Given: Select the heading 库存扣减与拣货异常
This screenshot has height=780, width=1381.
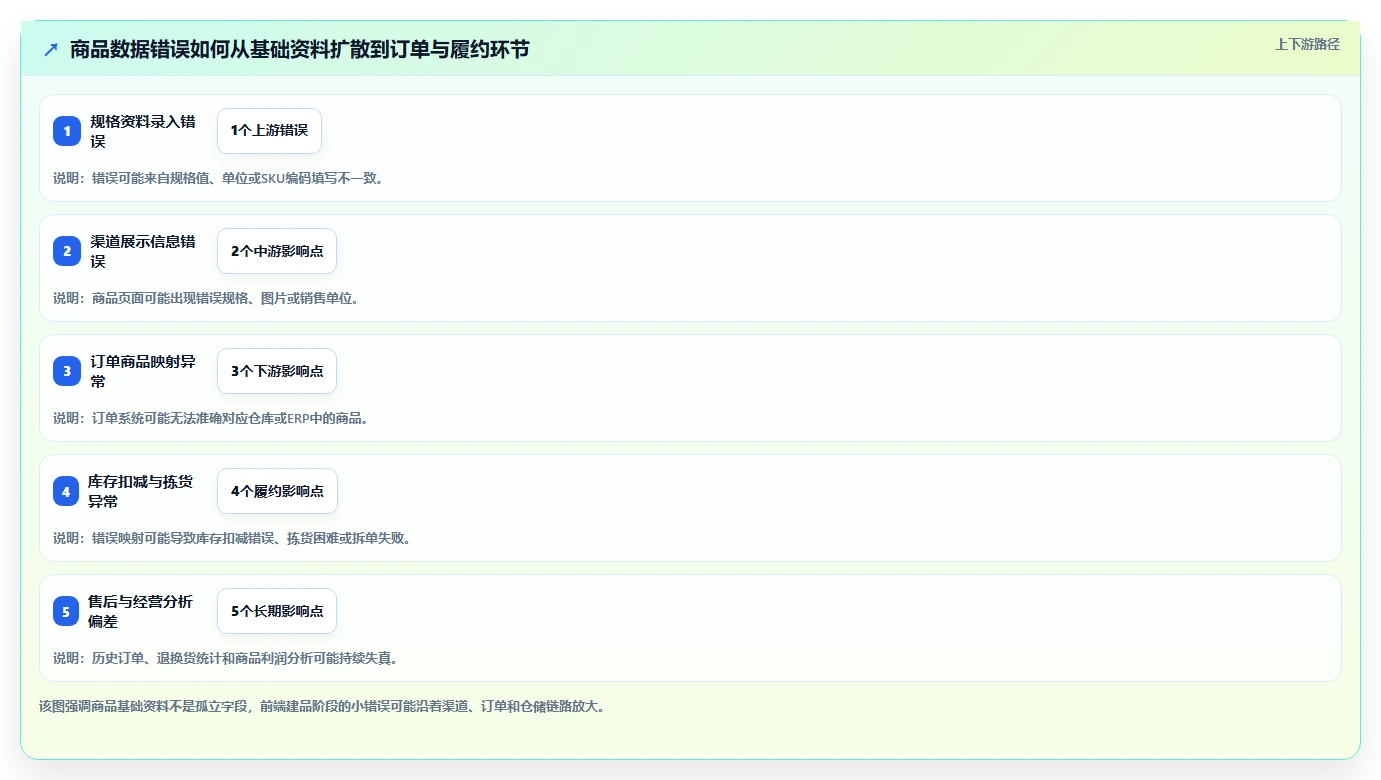Looking at the screenshot, I should coord(141,491).
